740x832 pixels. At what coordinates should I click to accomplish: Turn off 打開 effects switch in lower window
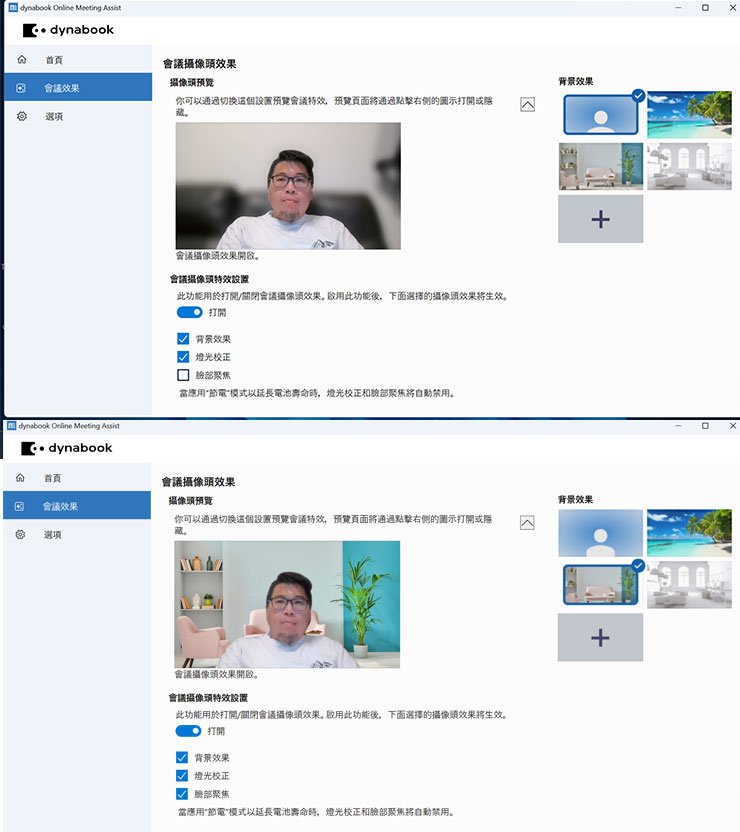[188, 731]
